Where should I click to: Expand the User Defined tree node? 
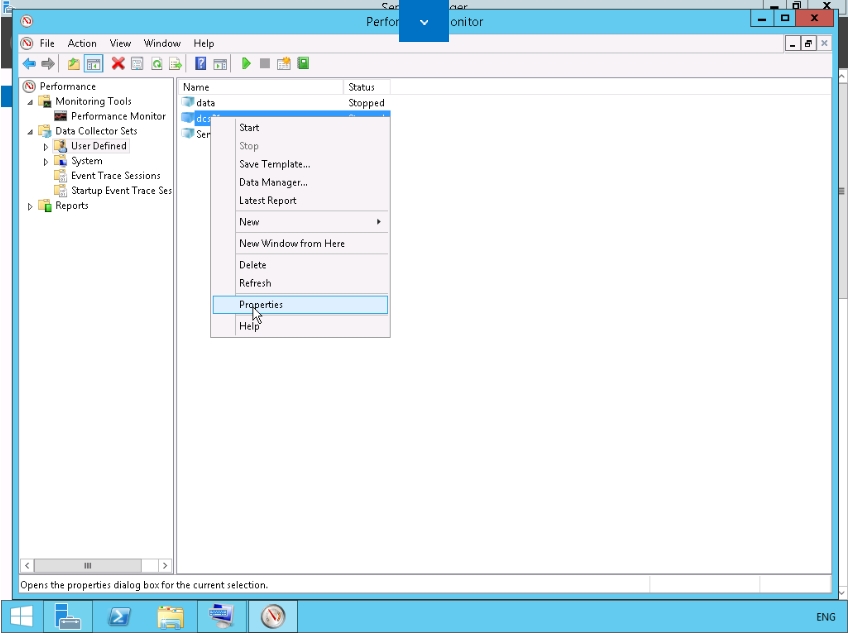[x=46, y=147]
